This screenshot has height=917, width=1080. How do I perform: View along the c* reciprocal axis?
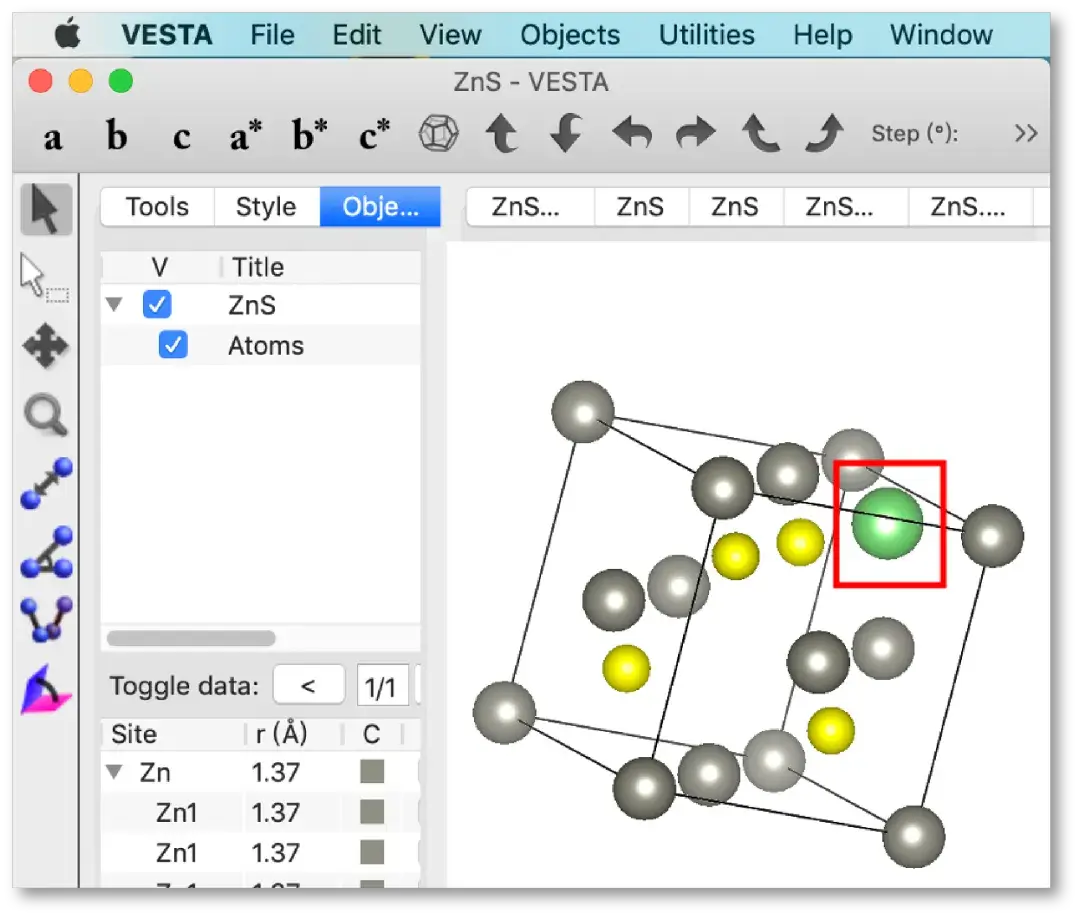tap(375, 134)
